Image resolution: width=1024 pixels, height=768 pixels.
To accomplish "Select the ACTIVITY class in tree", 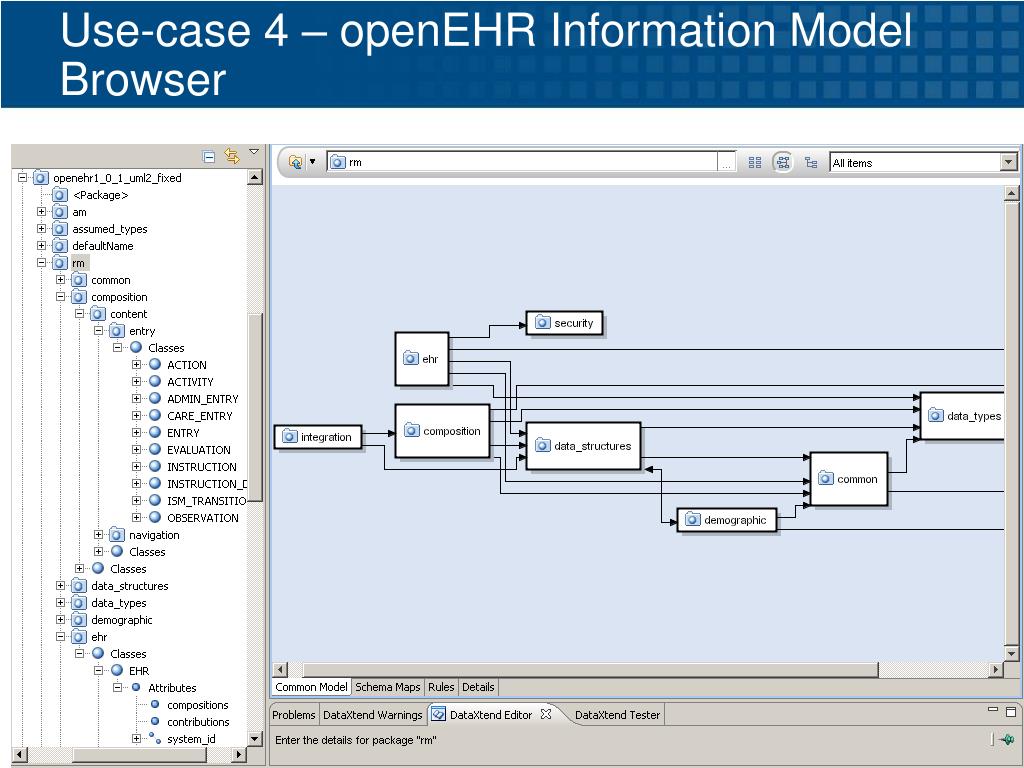I will (x=190, y=382).
